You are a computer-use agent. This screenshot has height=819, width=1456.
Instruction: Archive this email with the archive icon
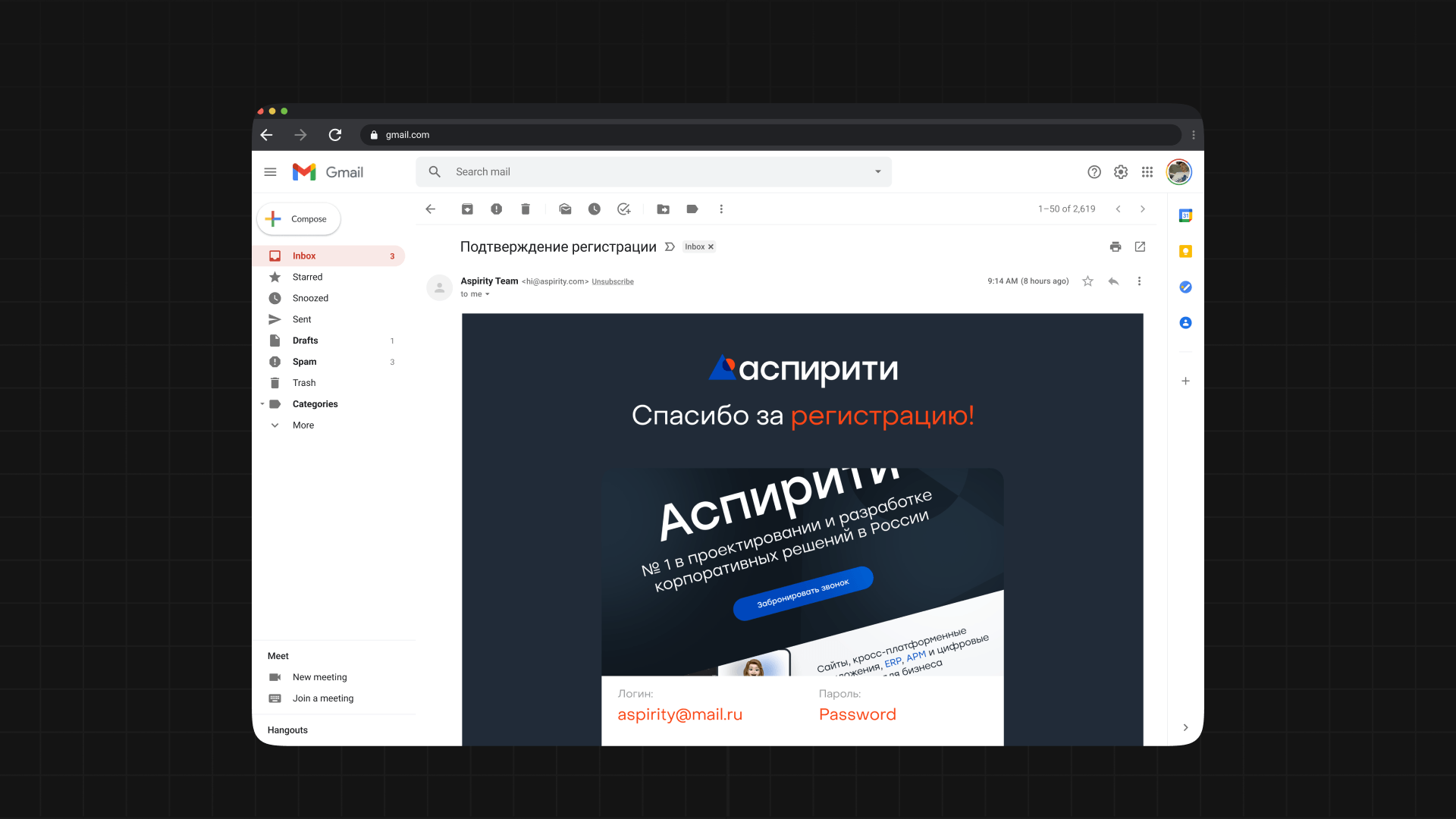467,209
